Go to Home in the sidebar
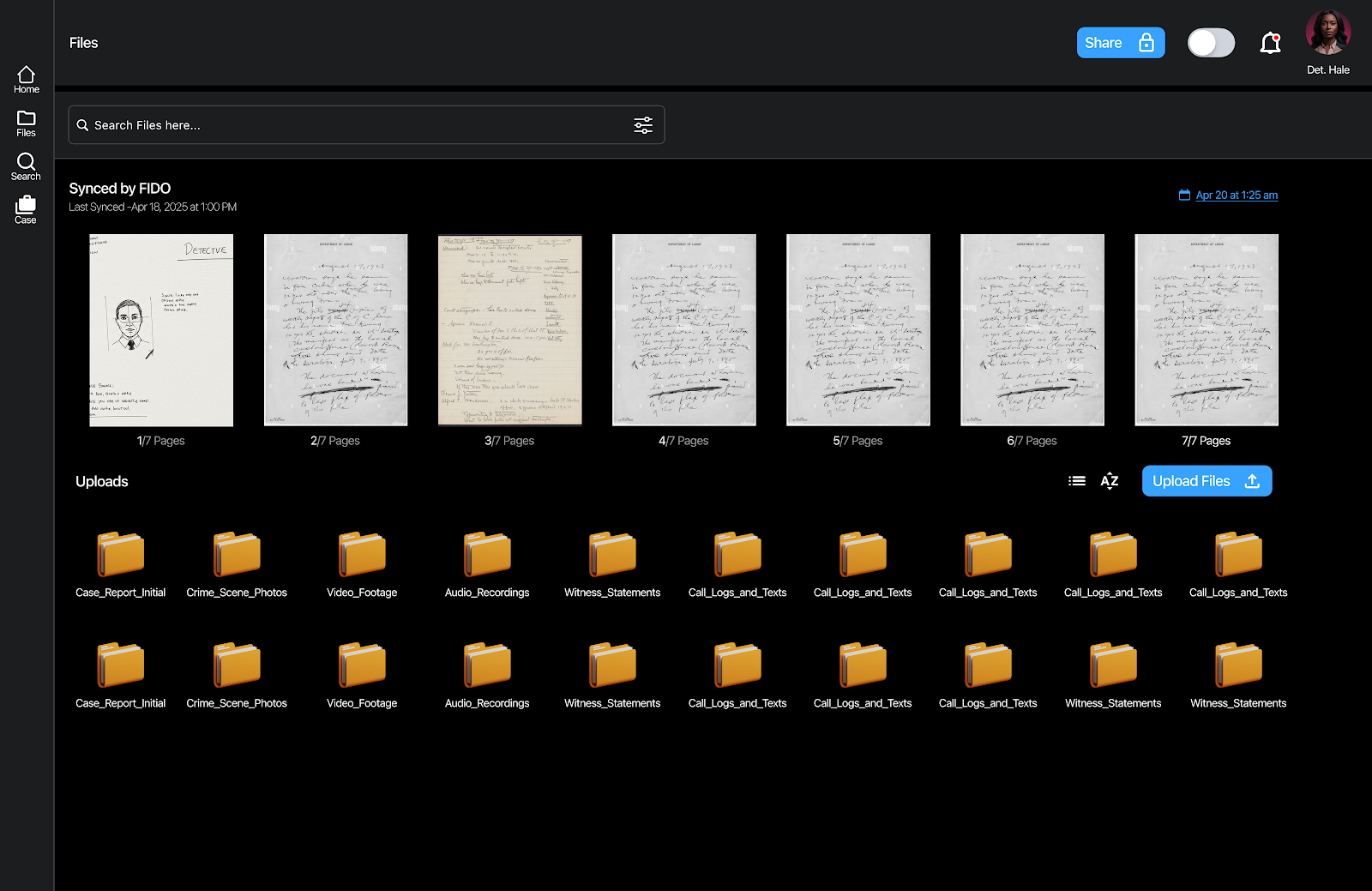Viewport: 1372px width, 891px height. 27,80
